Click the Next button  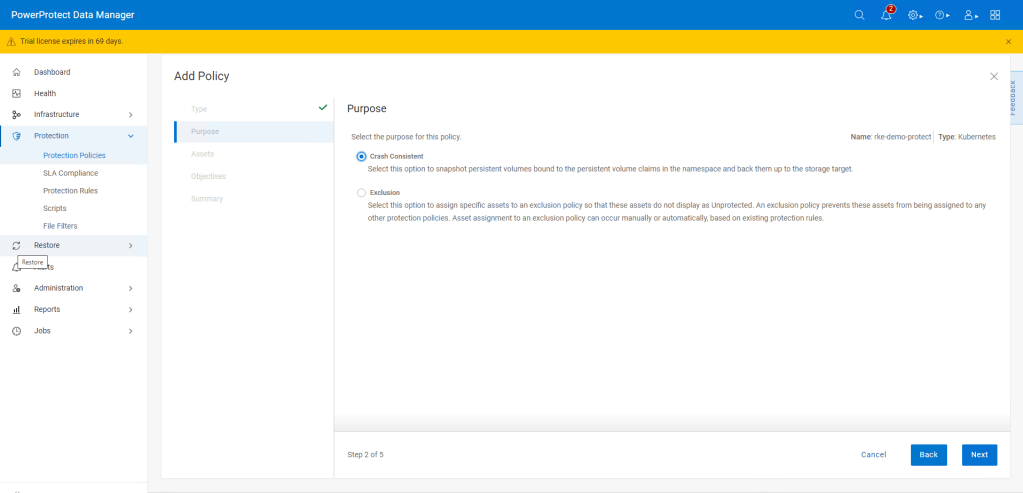[x=979, y=454]
